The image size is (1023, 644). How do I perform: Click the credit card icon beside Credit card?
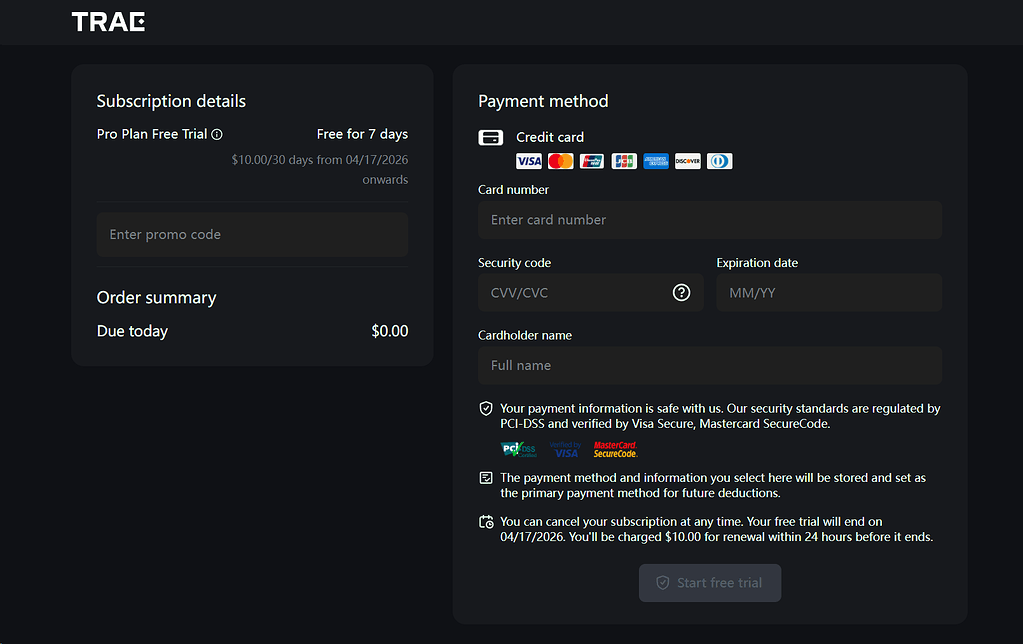491,138
